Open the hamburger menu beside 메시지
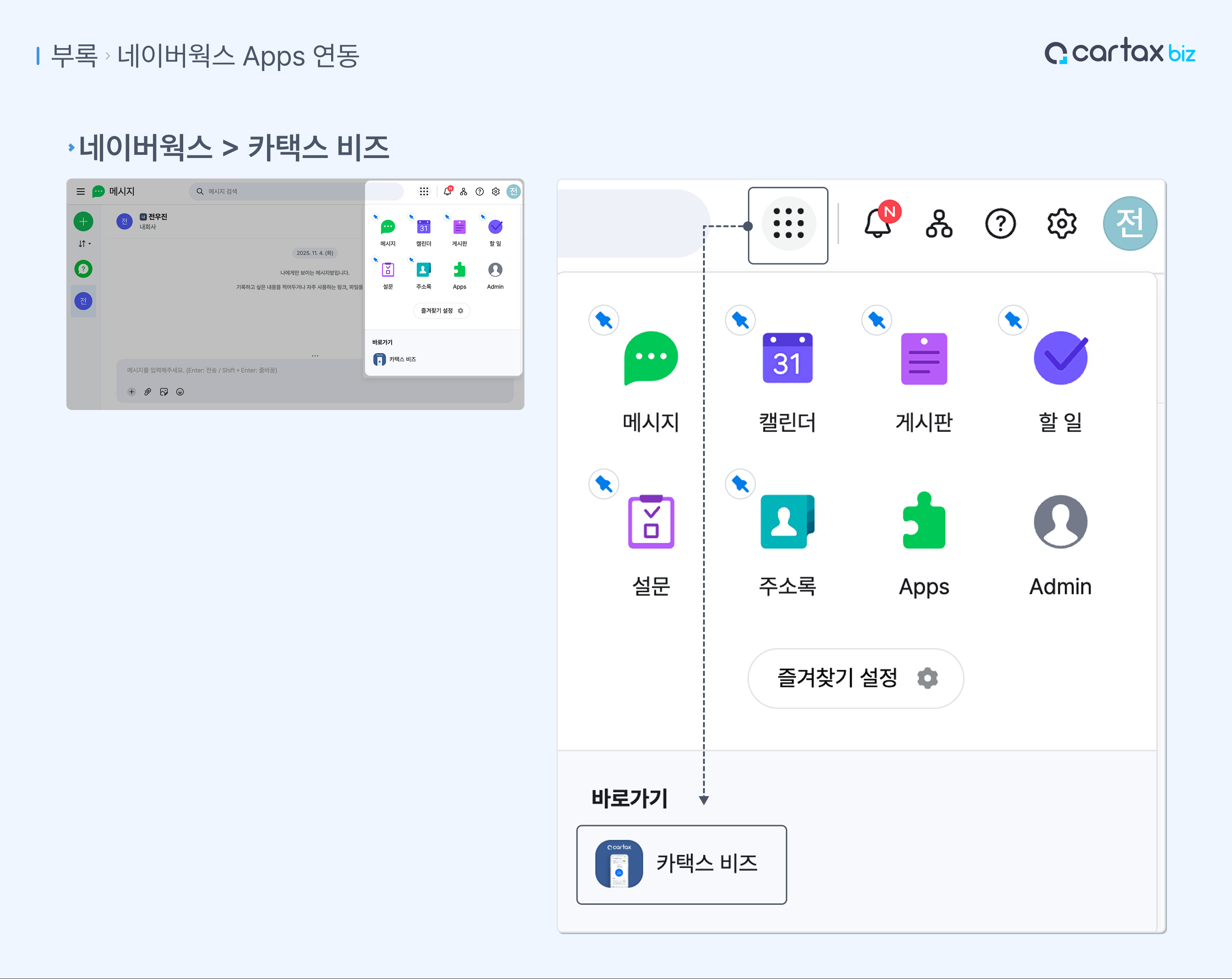This screenshot has width=1232, height=979. tap(81, 191)
